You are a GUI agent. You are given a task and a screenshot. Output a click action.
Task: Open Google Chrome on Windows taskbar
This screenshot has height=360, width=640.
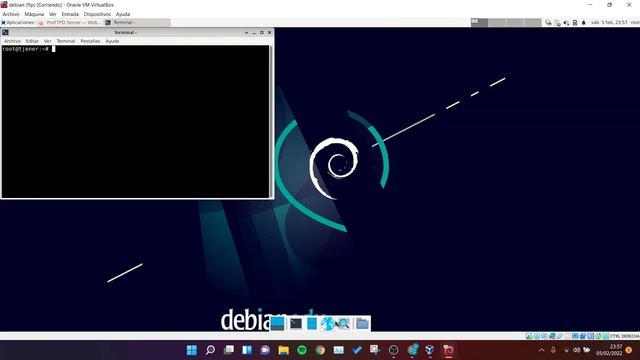click(320, 350)
